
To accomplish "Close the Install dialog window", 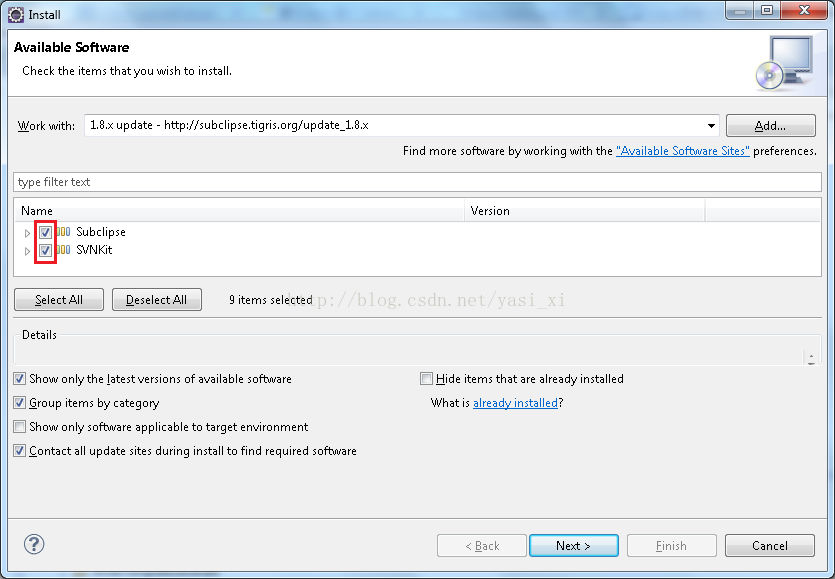I will [x=805, y=10].
